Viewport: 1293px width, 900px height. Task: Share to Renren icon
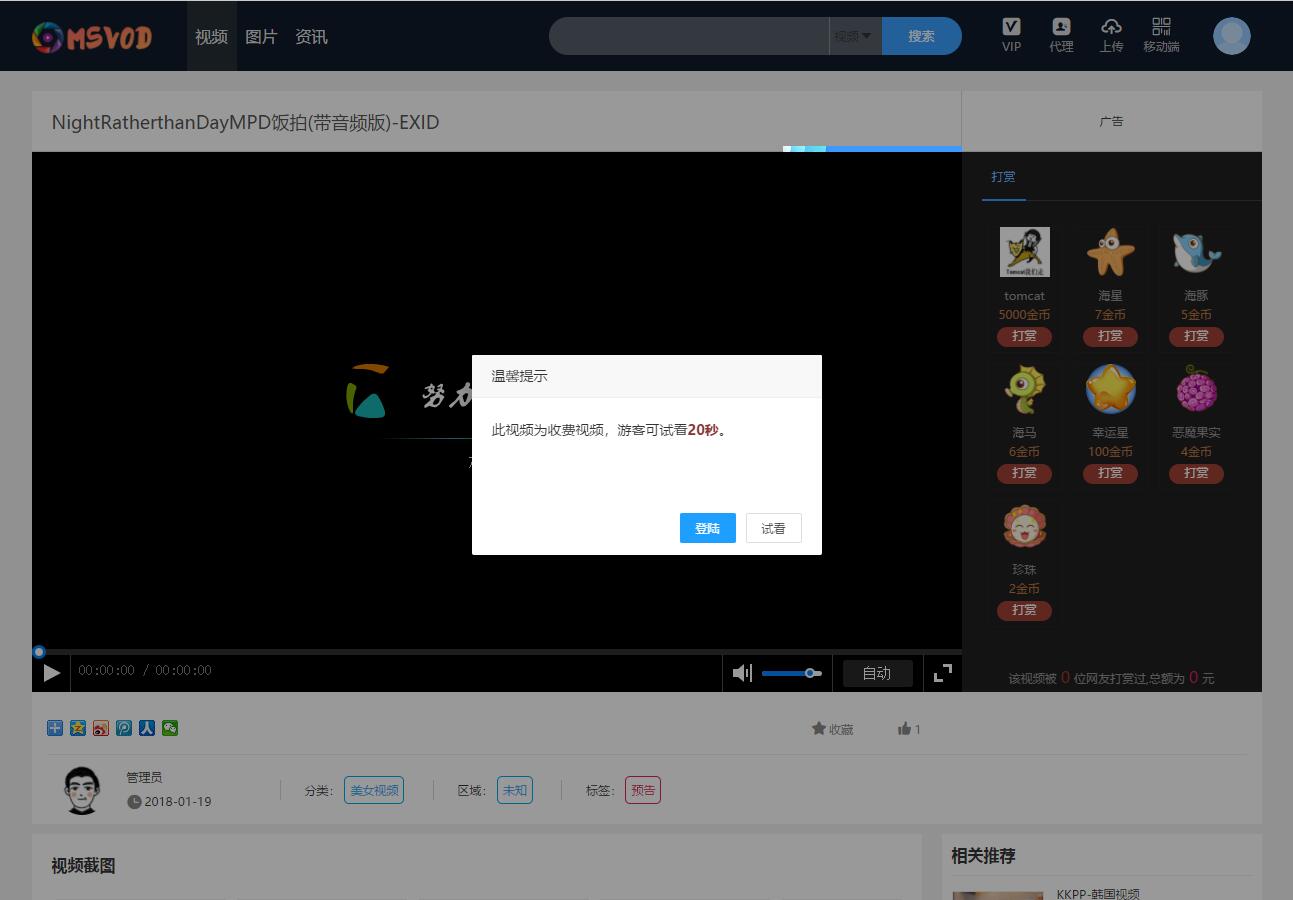point(147,728)
